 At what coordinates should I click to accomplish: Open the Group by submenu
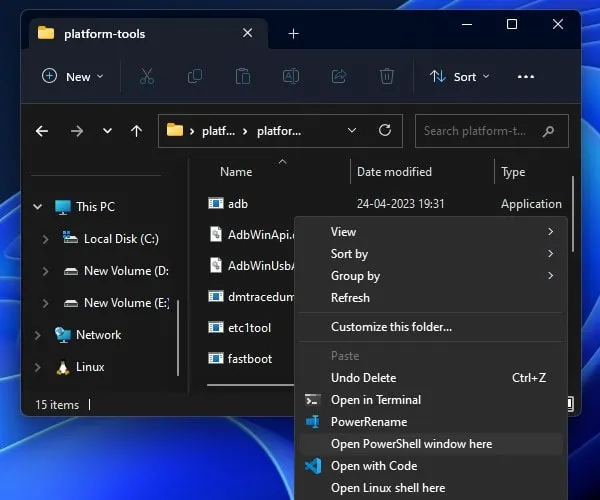coord(431,276)
